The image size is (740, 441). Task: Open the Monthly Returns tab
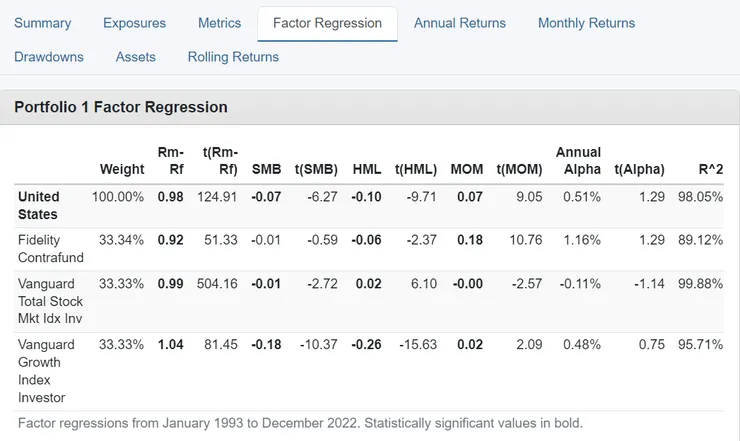(x=586, y=23)
